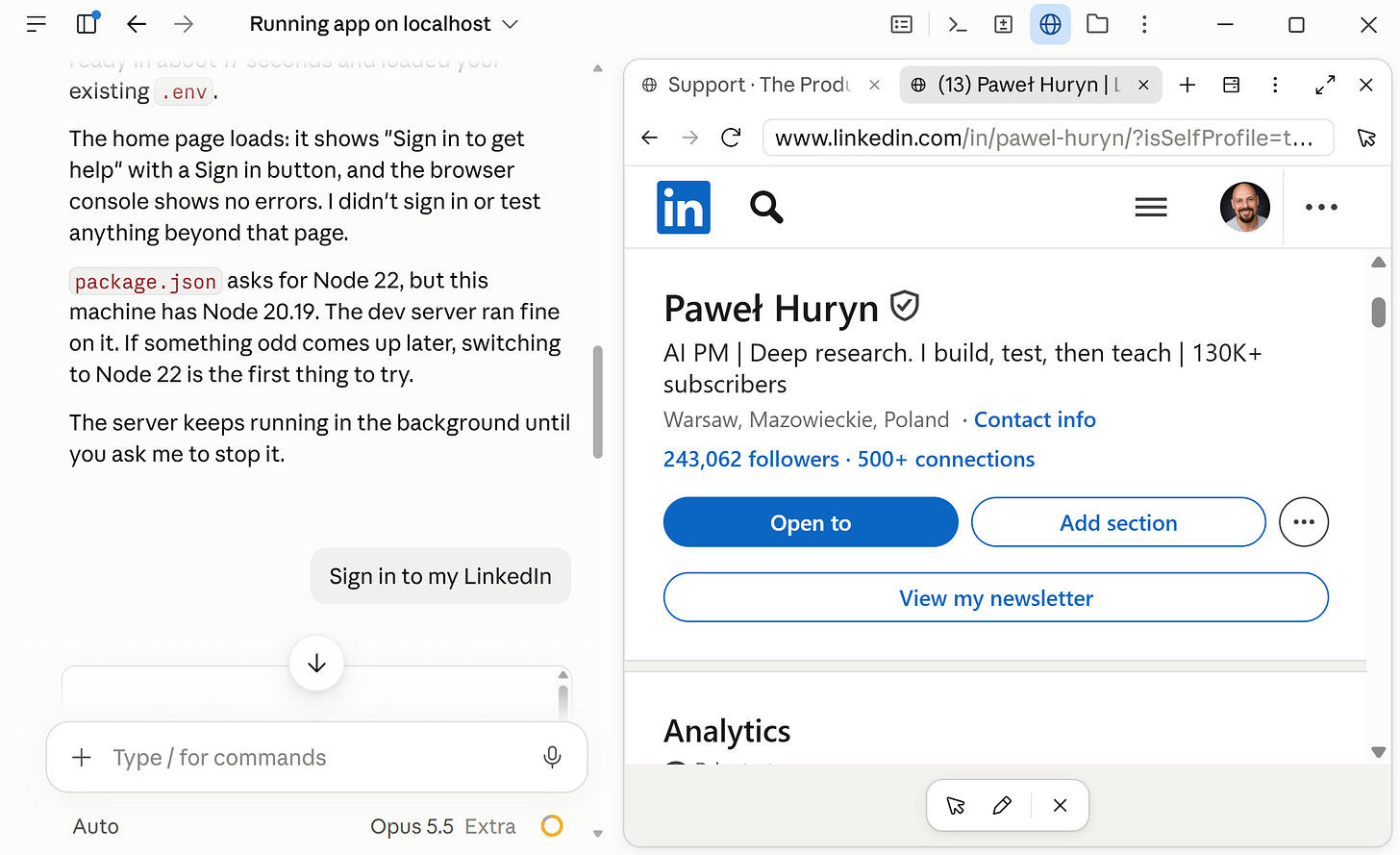This screenshot has height=855, width=1400.
Task: Click "View my newsletter" button
Action: coord(996,598)
